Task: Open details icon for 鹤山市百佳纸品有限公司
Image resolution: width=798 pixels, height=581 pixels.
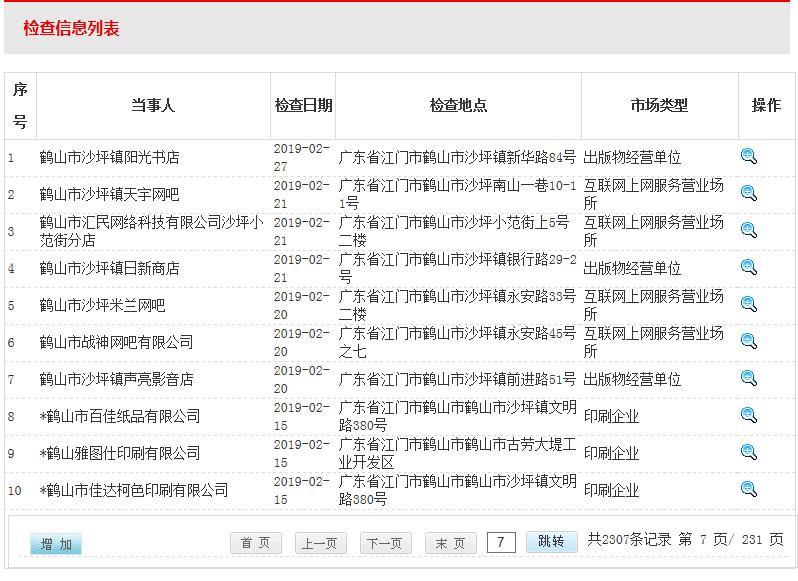Action: (748, 415)
